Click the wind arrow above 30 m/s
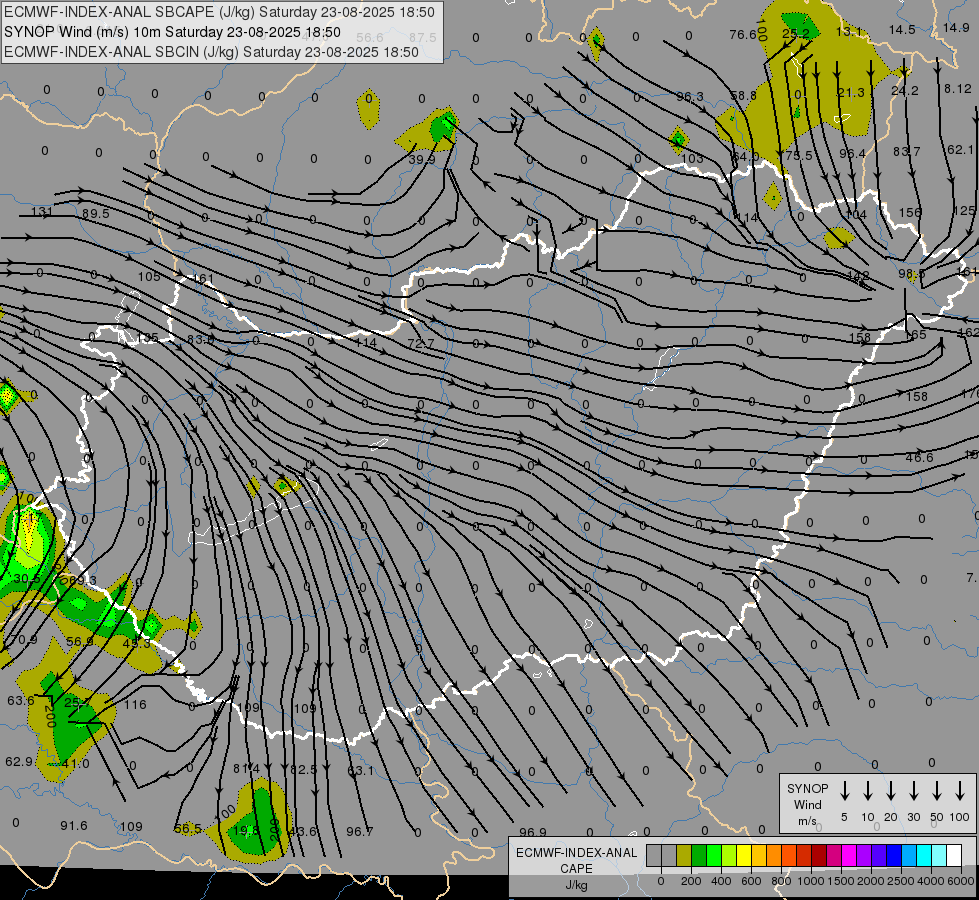The width and height of the screenshot is (979, 900). point(913,791)
